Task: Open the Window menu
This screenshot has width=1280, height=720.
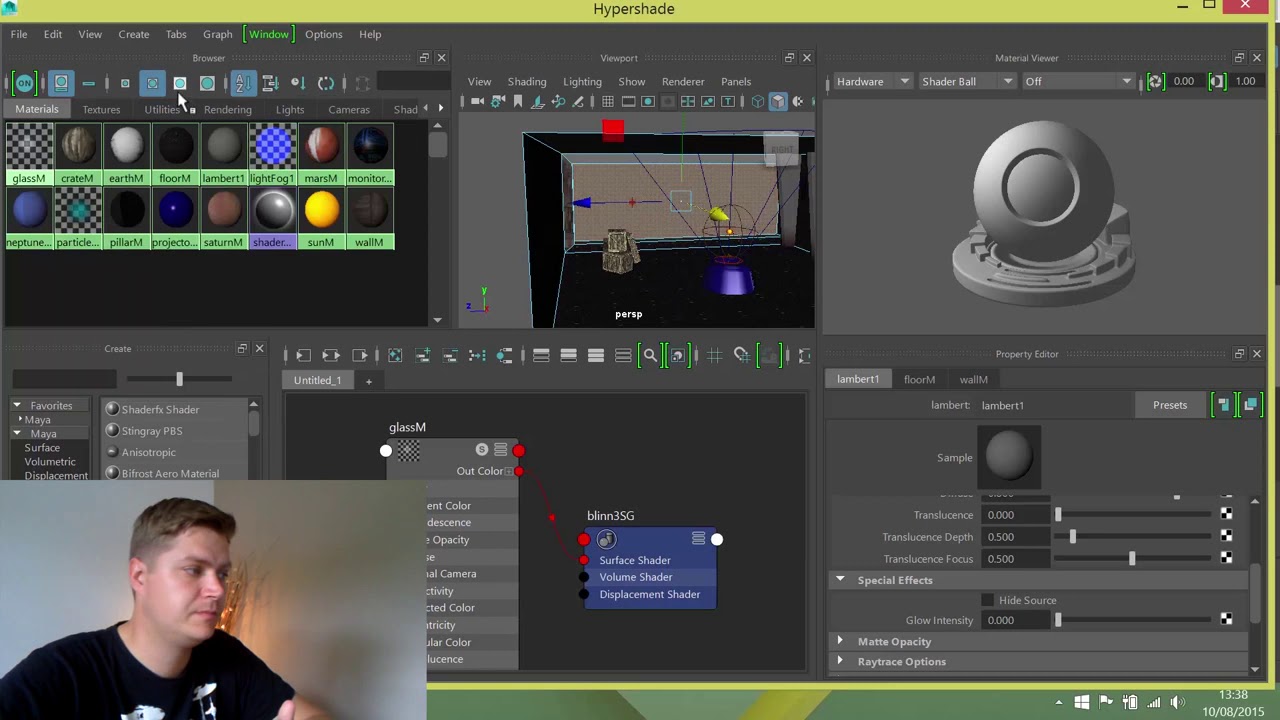Action: [269, 34]
